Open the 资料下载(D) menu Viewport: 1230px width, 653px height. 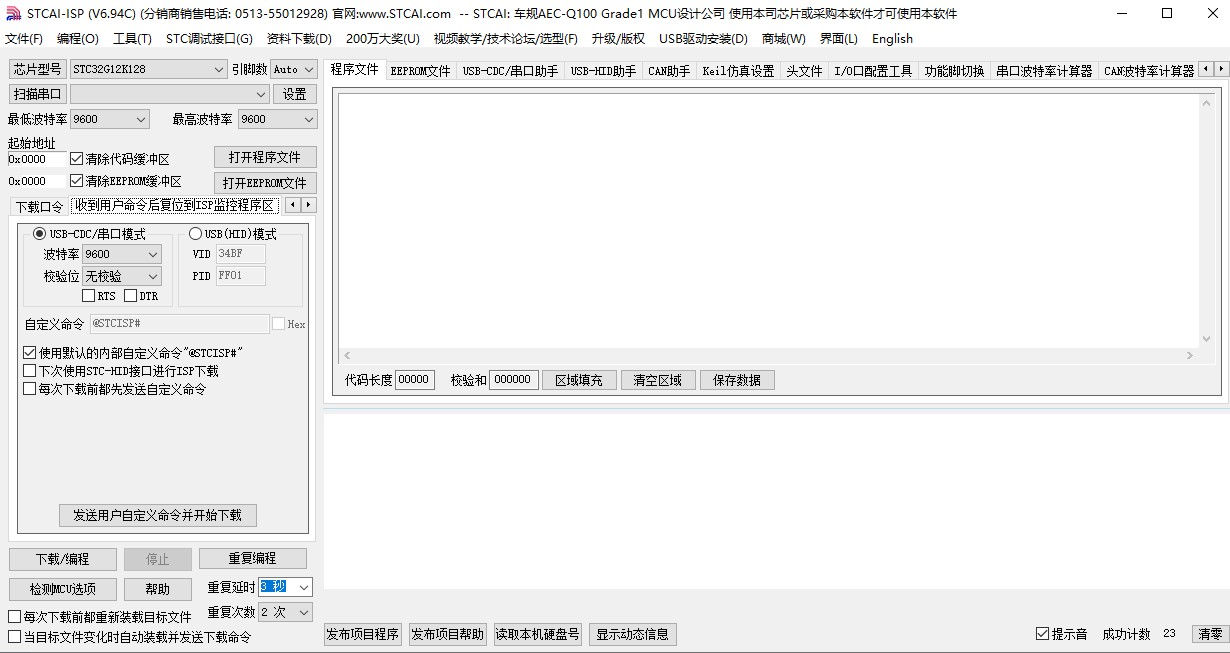pos(299,38)
